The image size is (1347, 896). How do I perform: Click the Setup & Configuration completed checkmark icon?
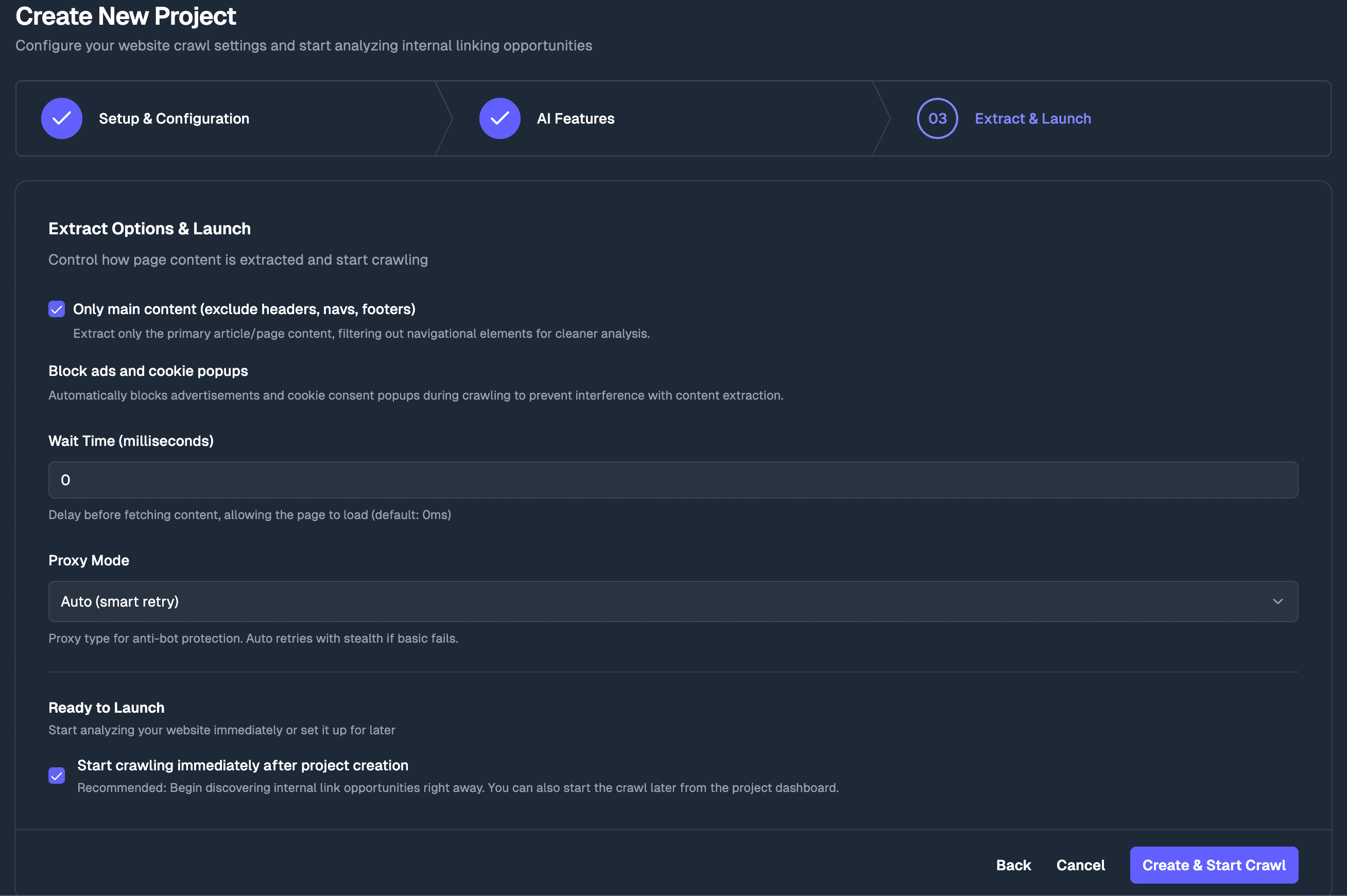[61, 118]
